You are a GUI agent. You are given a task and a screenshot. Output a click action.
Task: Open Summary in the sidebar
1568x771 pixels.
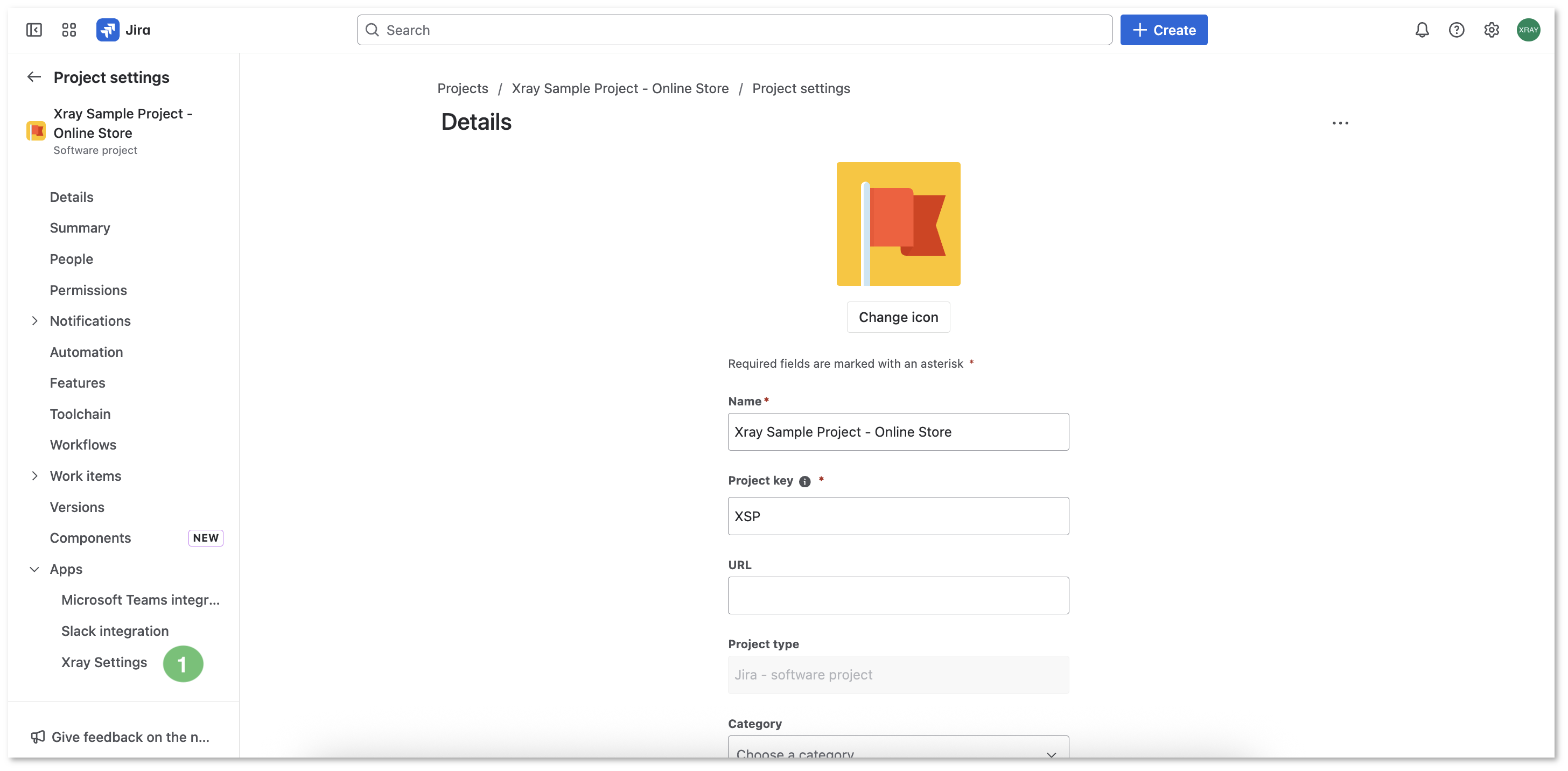(80, 228)
